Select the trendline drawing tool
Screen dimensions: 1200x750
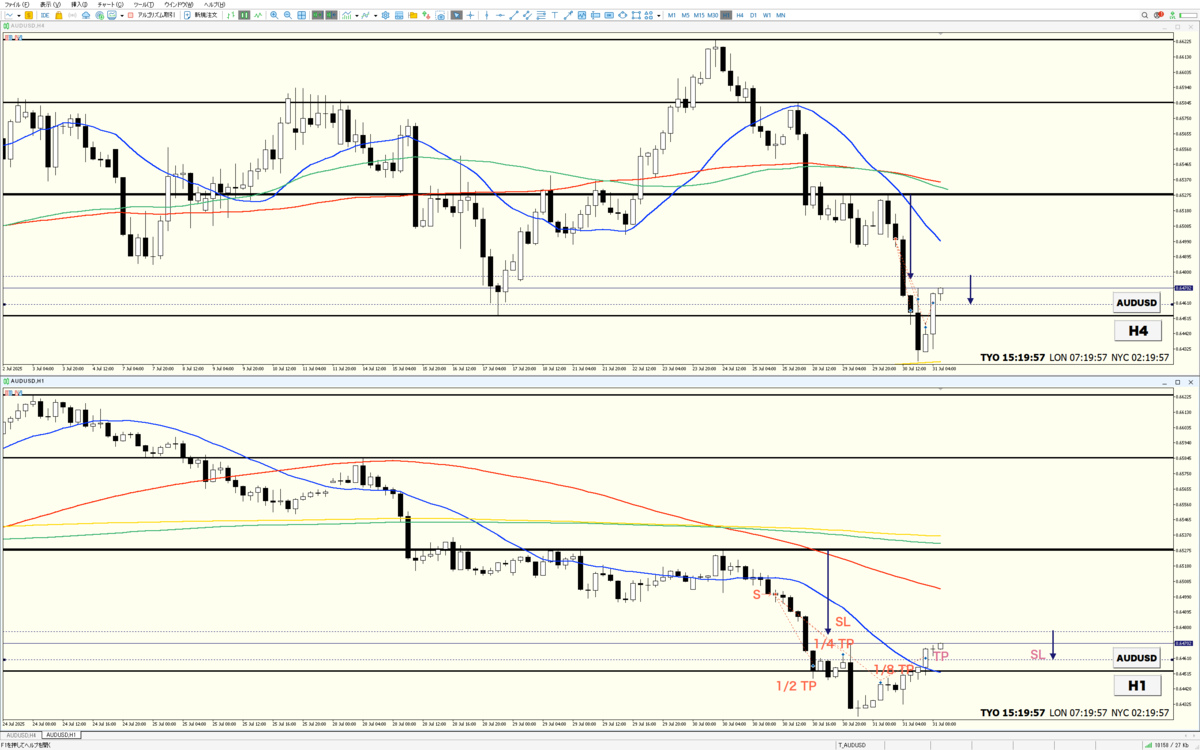tap(514, 15)
